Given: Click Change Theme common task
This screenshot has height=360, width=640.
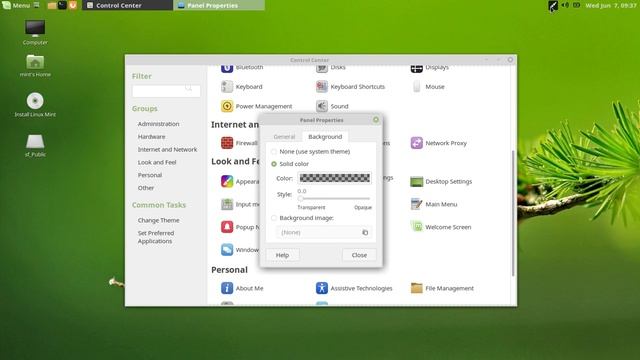Looking at the screenshot, I should coord(158,220).
